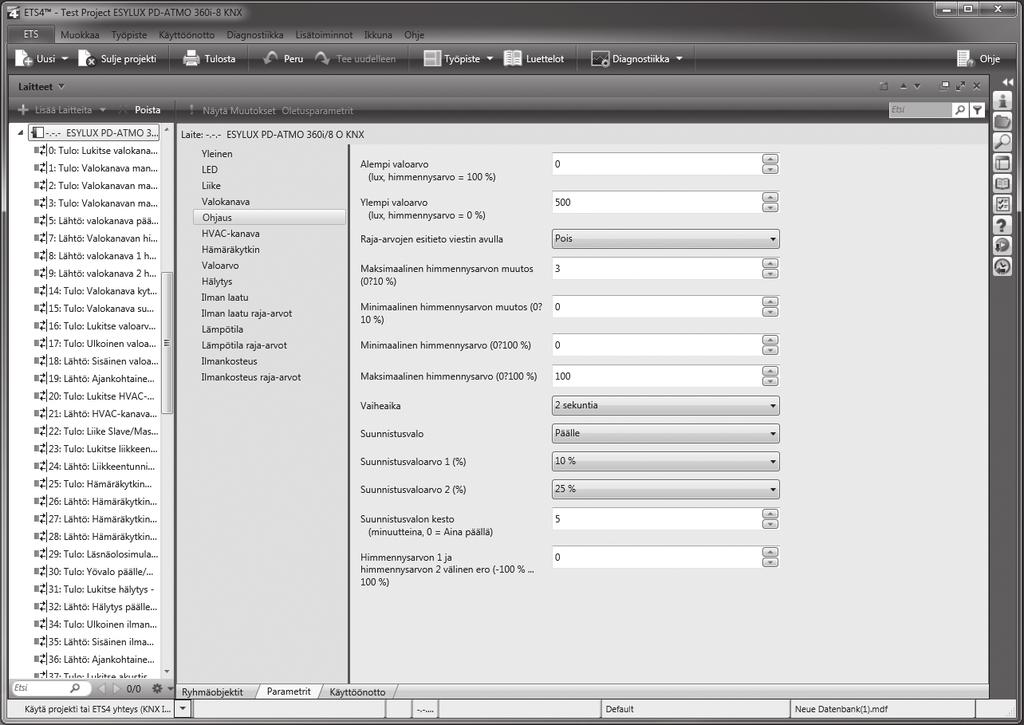Select tree item 32: Lähtö: Hälytys päälle
The image size is (1024, 725).
click(x=96, y=606)
